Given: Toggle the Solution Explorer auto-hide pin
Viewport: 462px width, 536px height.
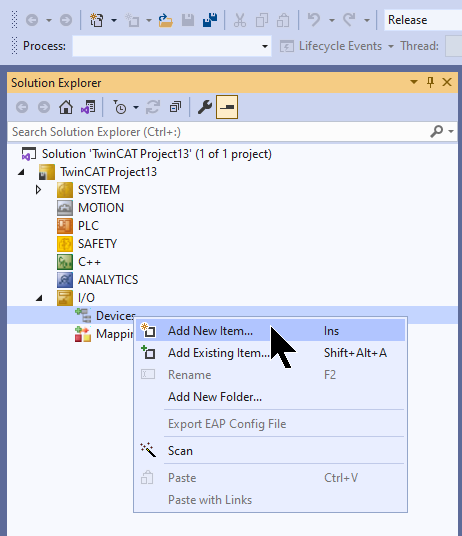Looking at the screenshot, I should [x=431, y=82].
